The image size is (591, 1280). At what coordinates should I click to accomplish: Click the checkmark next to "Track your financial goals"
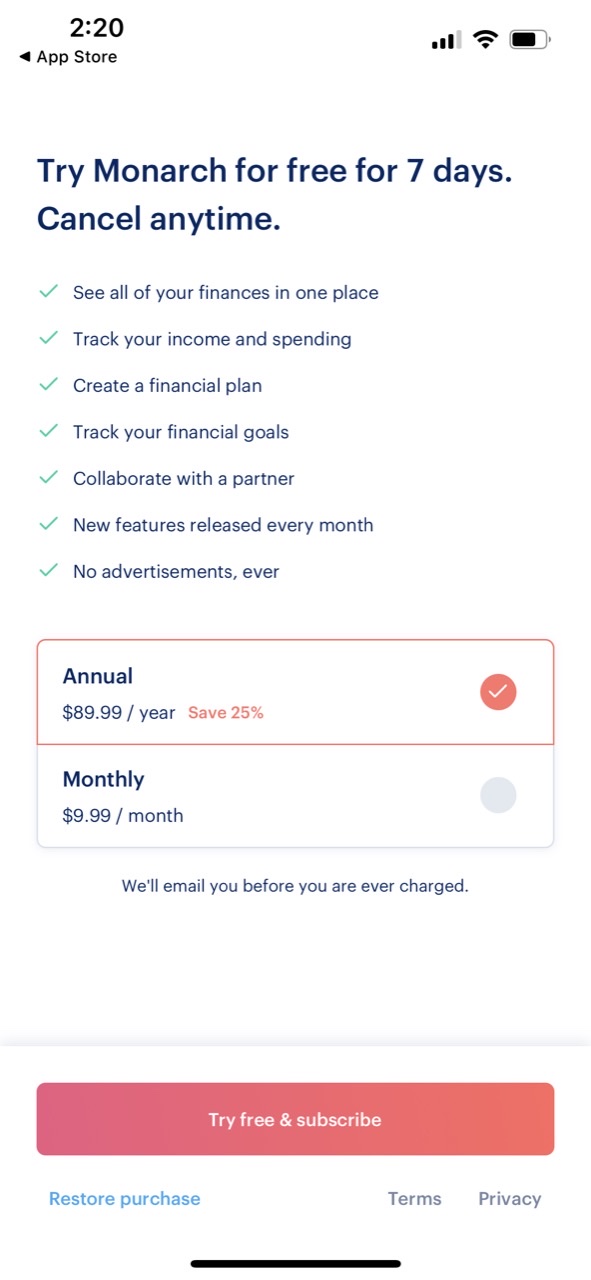(x=48, y=431)
